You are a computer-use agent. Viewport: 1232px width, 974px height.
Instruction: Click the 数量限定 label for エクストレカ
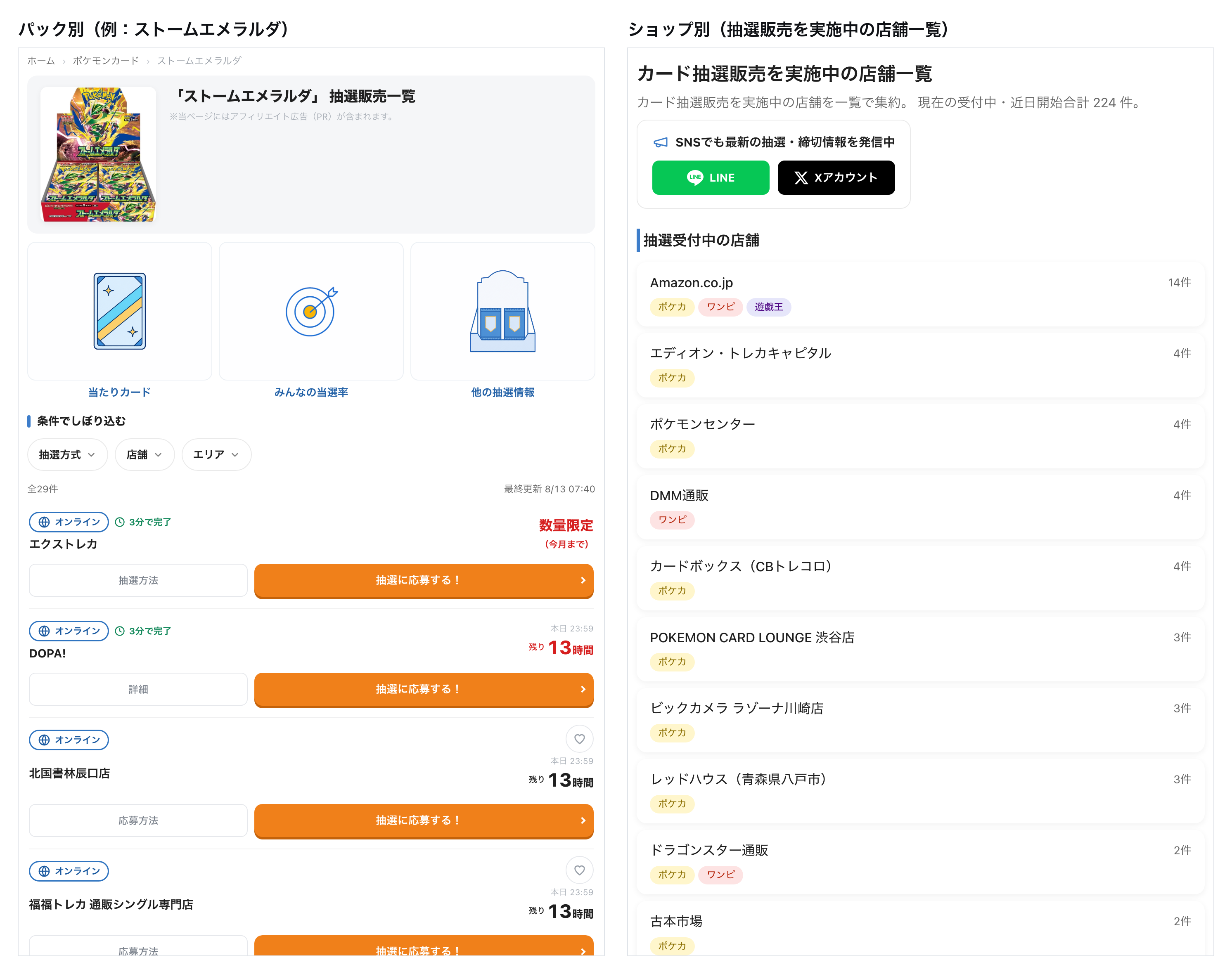coord(566,525)
